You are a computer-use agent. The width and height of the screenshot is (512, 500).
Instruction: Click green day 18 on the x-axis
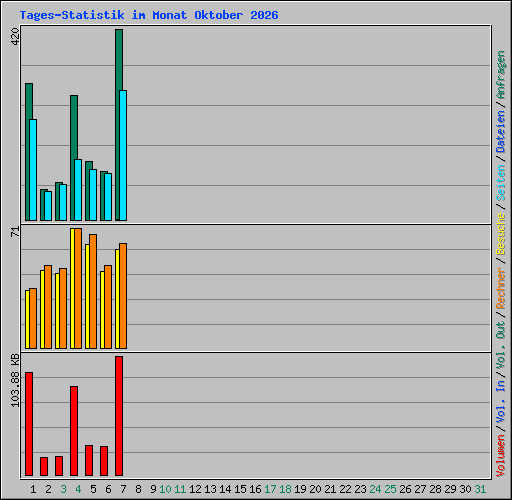click(285, 489)
